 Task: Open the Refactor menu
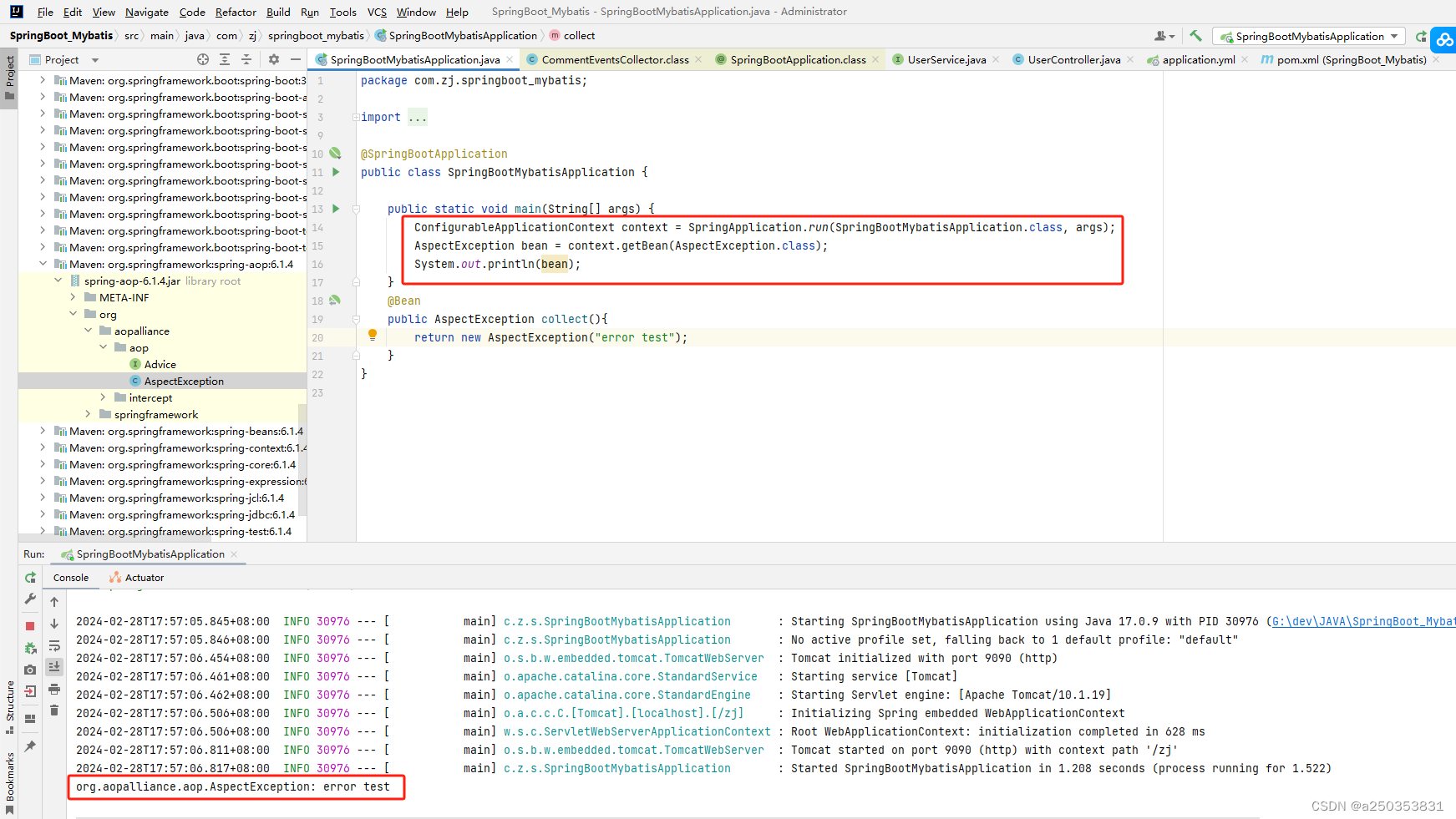(236, 12)
